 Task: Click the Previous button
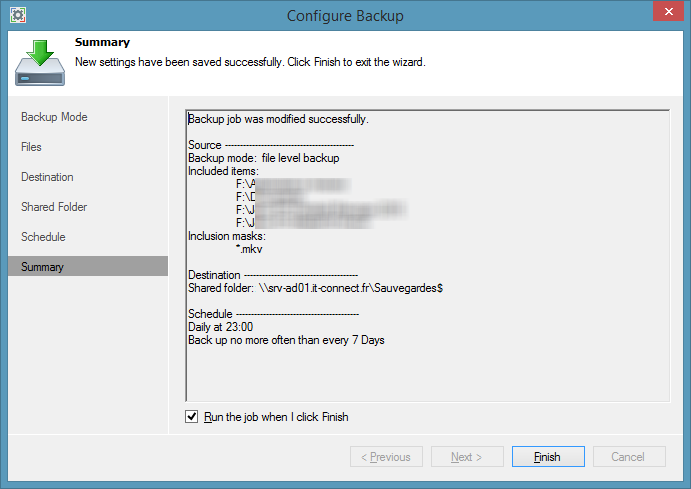(x=386, y=457)
